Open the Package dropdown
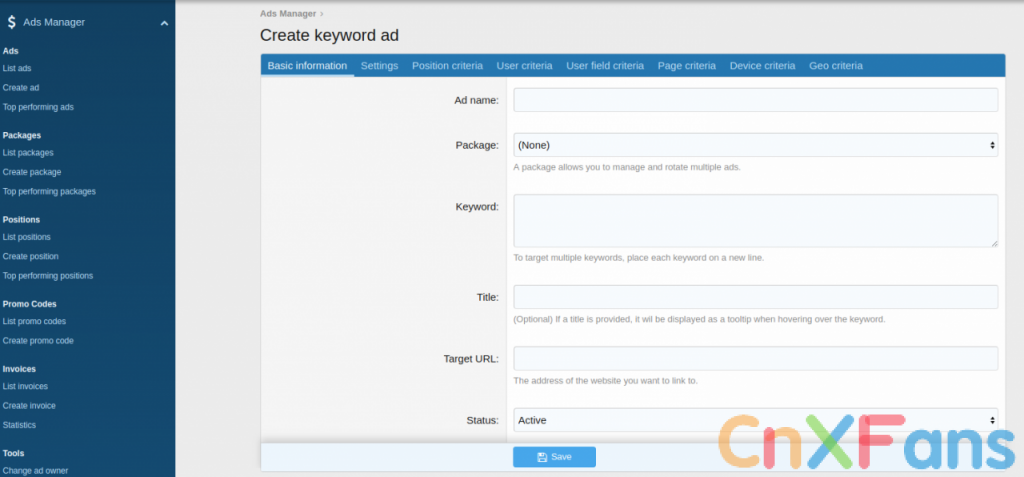The image size is (1024, 477). (755, 145)
